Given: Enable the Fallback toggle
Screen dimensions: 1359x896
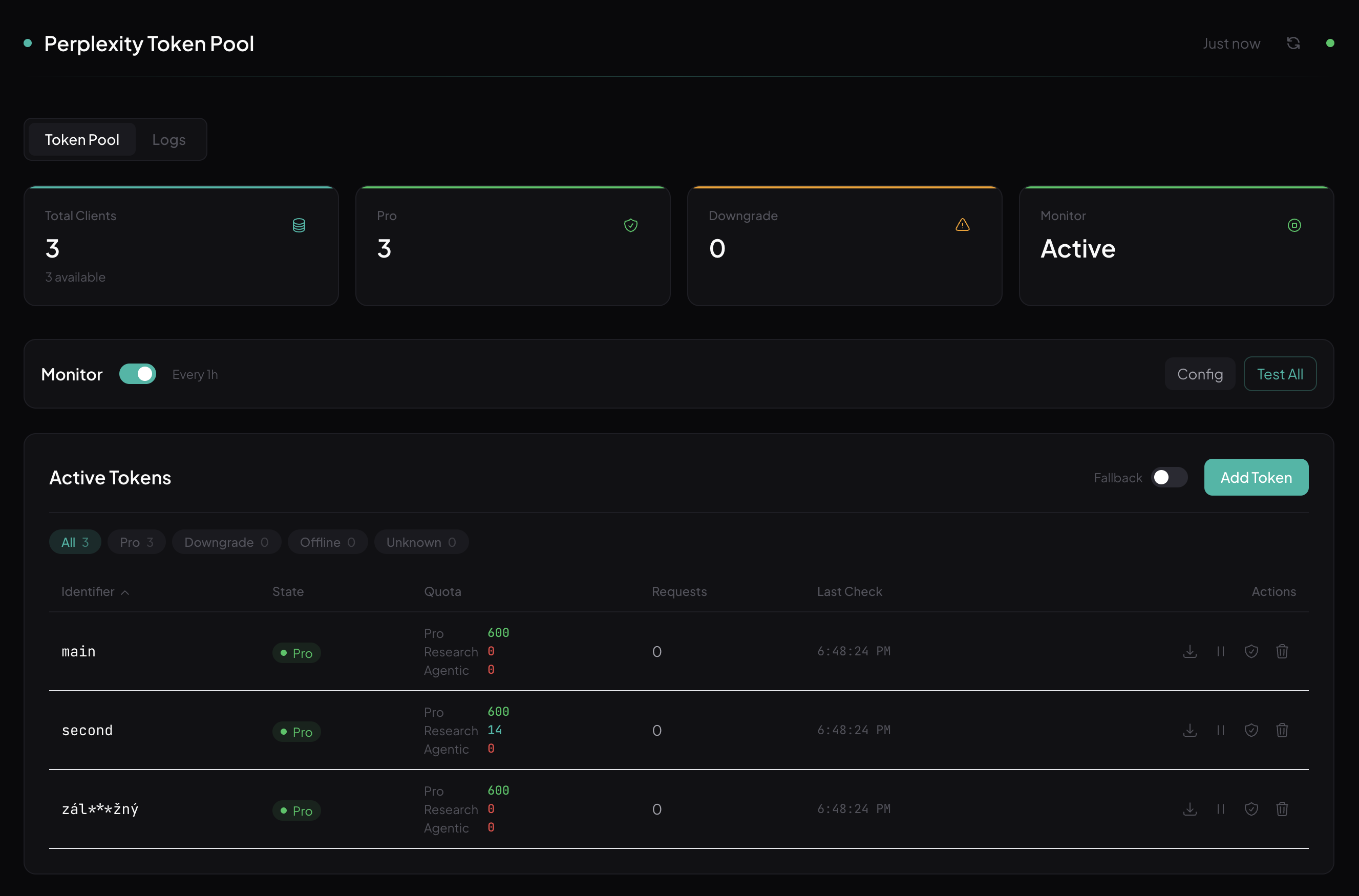Looking at the screenshot, I should pos(1169,477).
